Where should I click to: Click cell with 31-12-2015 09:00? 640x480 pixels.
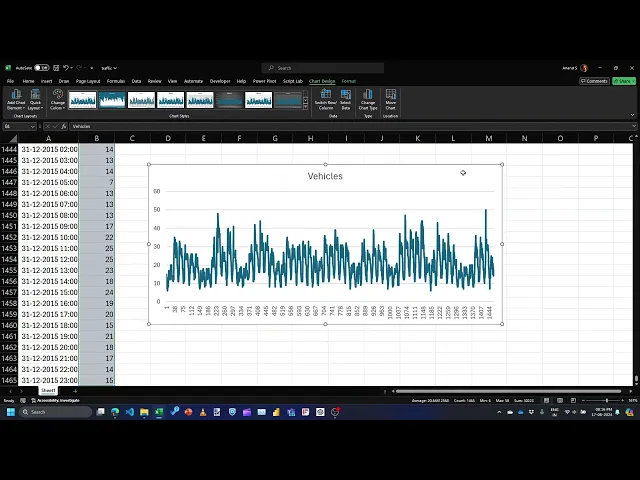coord(49,226)
